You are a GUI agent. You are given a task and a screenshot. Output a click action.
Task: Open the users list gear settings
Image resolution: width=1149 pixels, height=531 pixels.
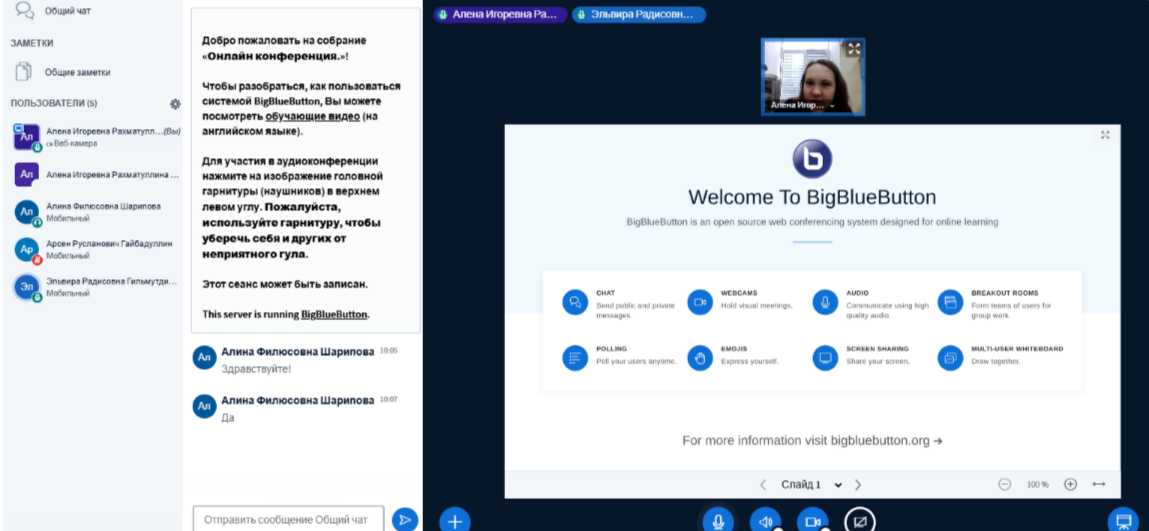pos(175,104)
